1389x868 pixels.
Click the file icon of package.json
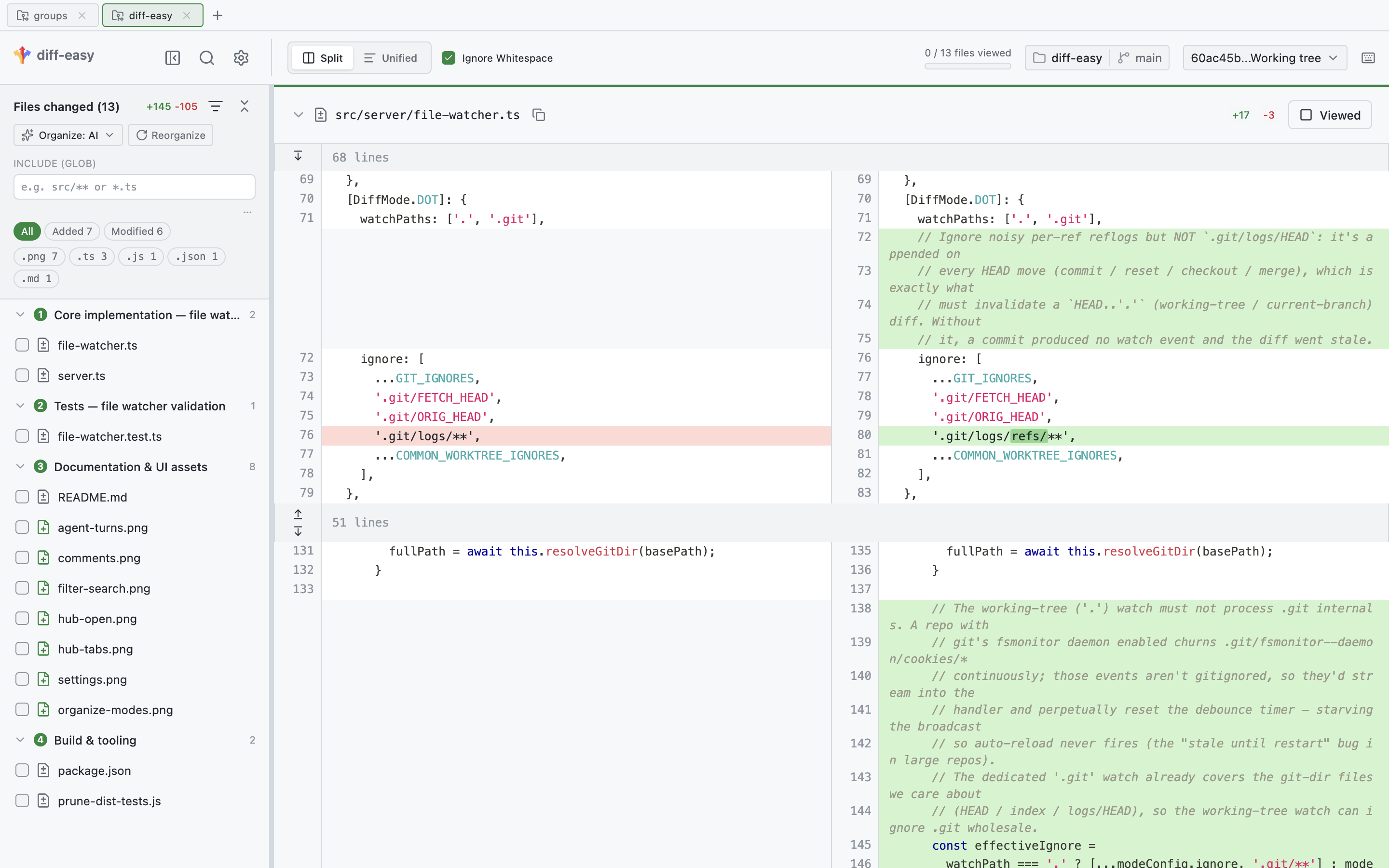click(x=43, y=771)
